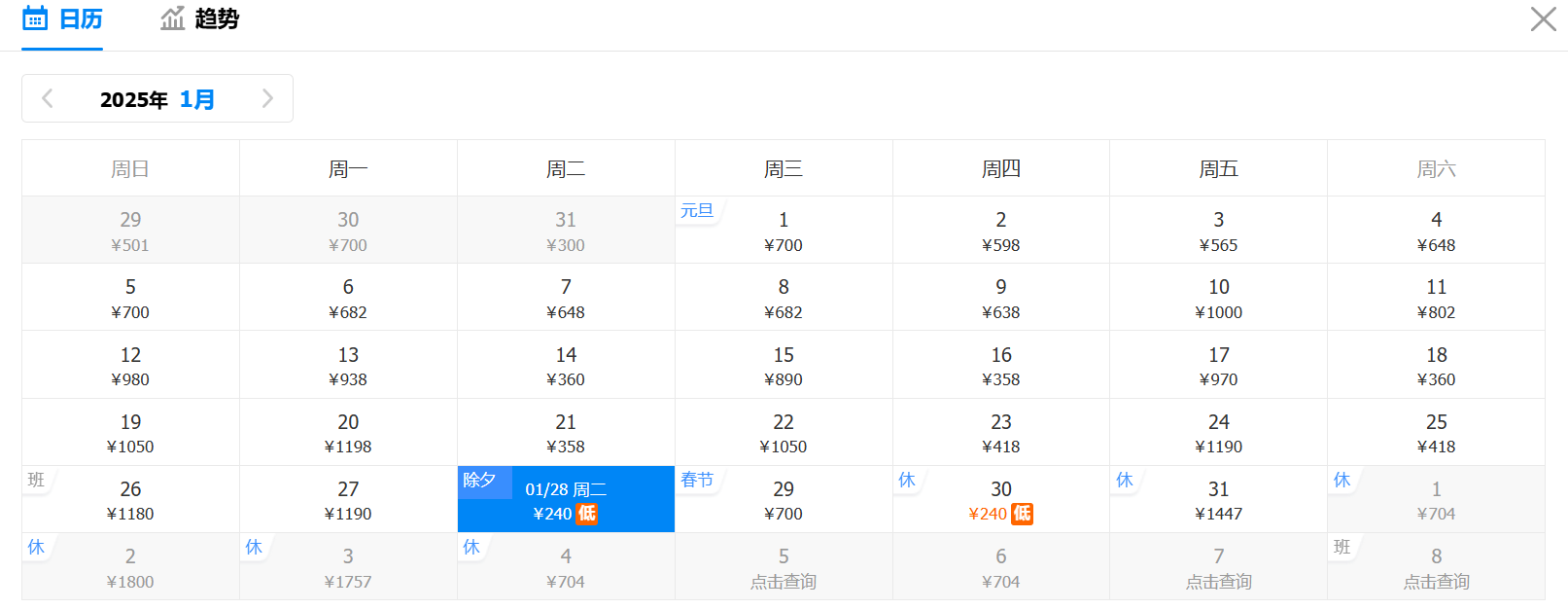This screenshot has height=609, width=1568.
Task: Select January 22 priced ¥1050
Action: point(784,432)
